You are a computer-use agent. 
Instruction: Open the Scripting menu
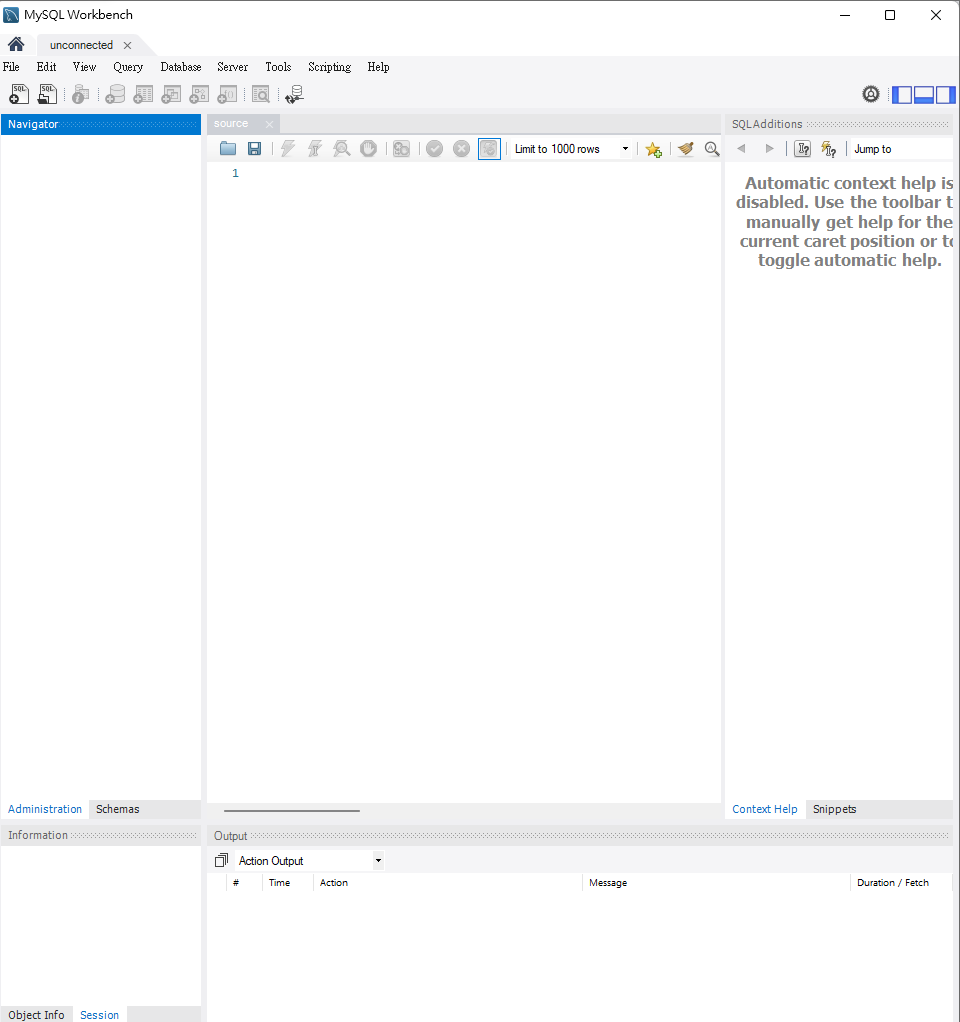[x=329, y=66]
